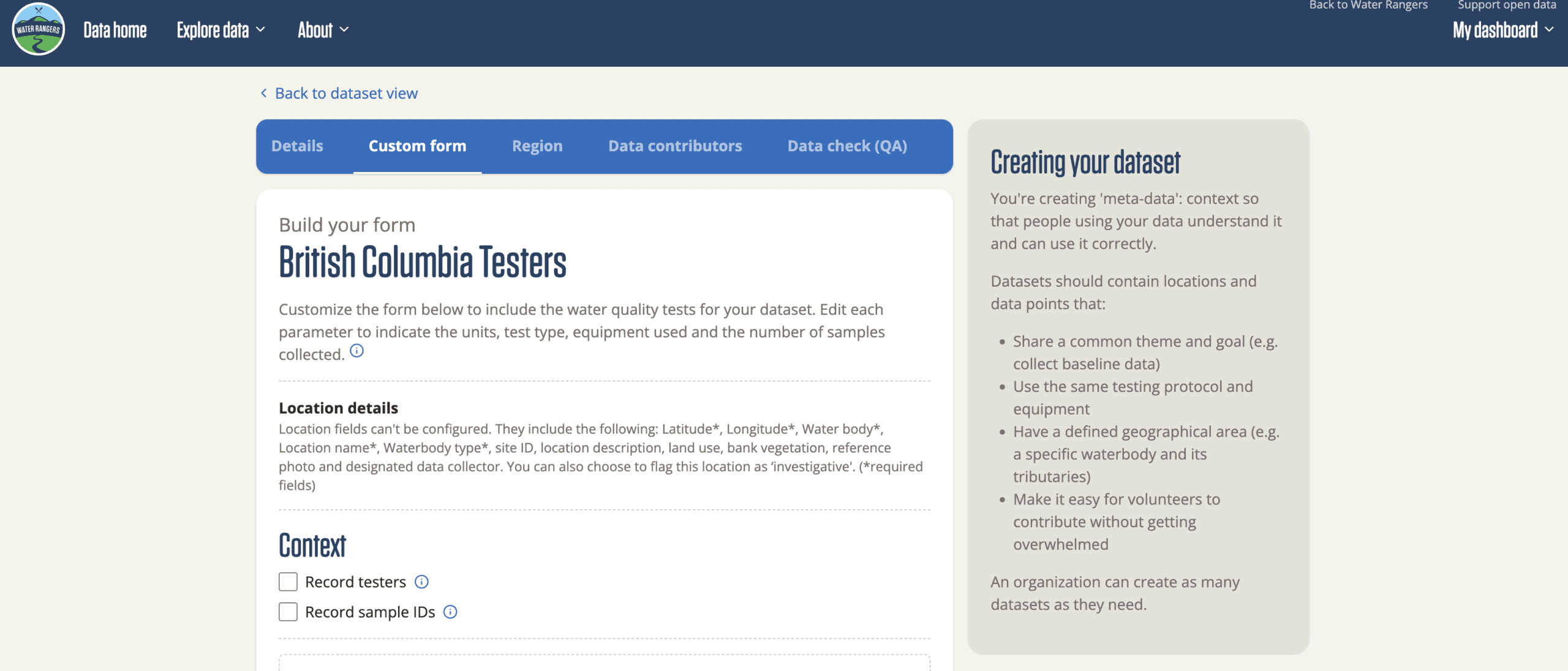Follow the Back to Water Rangers link
Screen dimensions: 1568x671
[1368, 6]
